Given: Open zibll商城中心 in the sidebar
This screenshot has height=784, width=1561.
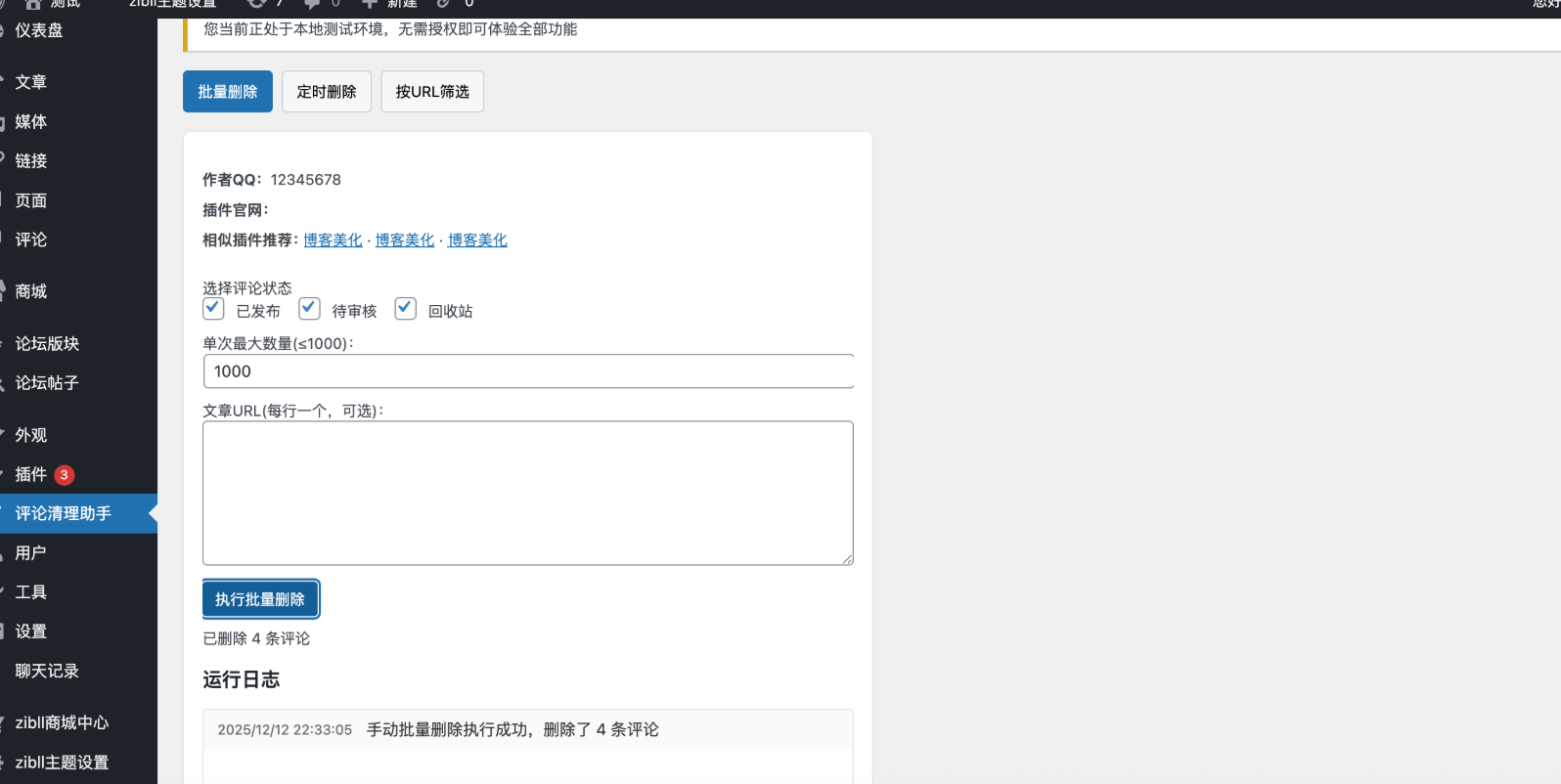Looking at the screenshot, I should (78, 723).
